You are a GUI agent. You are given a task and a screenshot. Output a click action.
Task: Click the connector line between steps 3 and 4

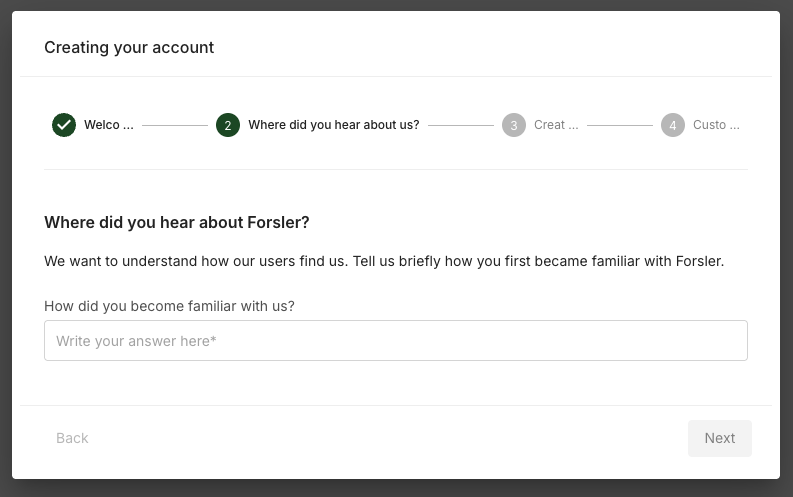[x=620, y=125]
